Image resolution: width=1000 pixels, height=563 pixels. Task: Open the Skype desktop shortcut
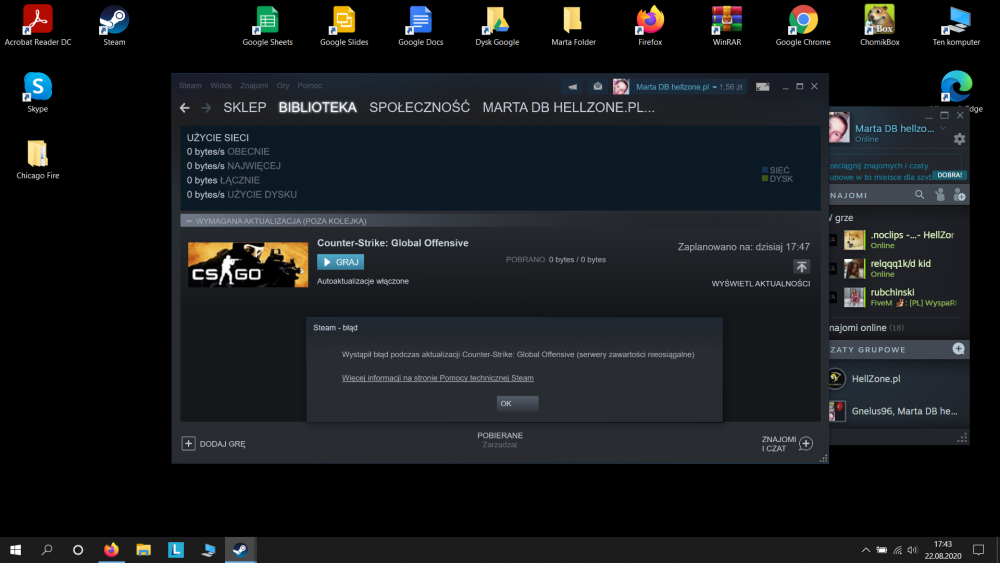click(38, 92)
